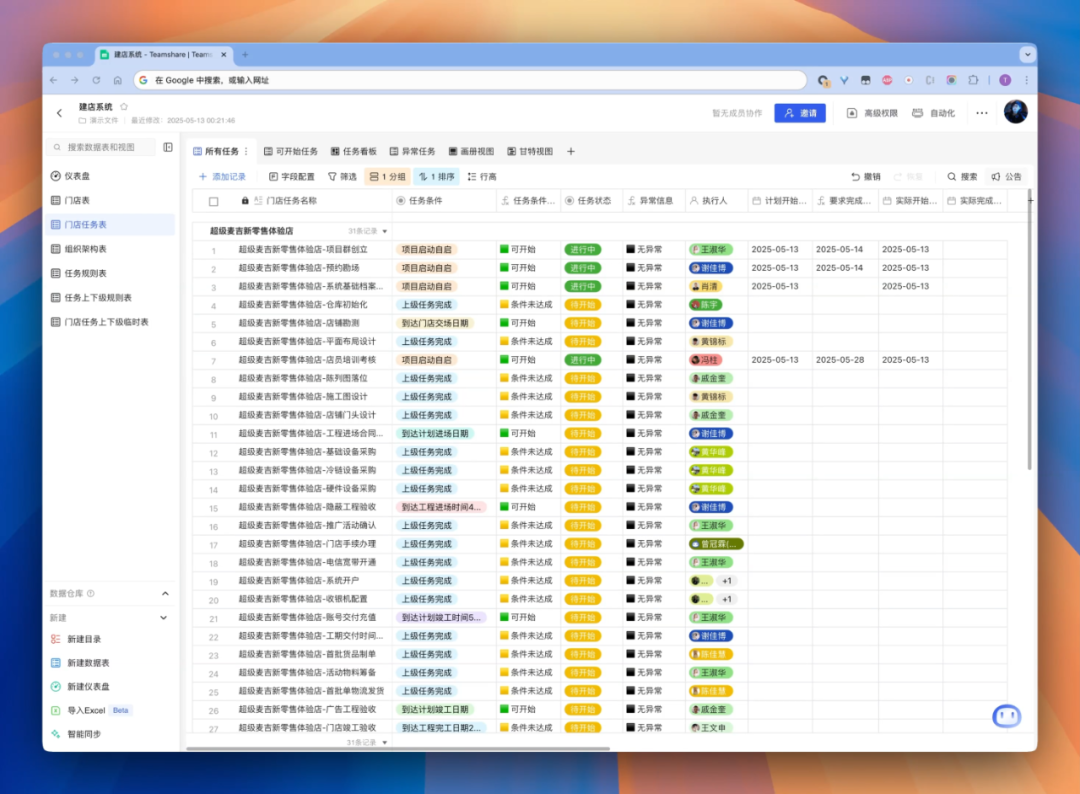The width and height of the screenshot is (1080, 794).
Task: Add a new view with plus icon
Action: point(570,152)
